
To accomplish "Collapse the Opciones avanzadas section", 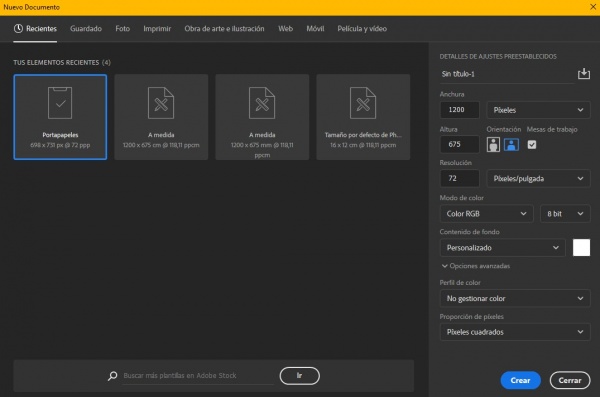I will pos(476,266).
